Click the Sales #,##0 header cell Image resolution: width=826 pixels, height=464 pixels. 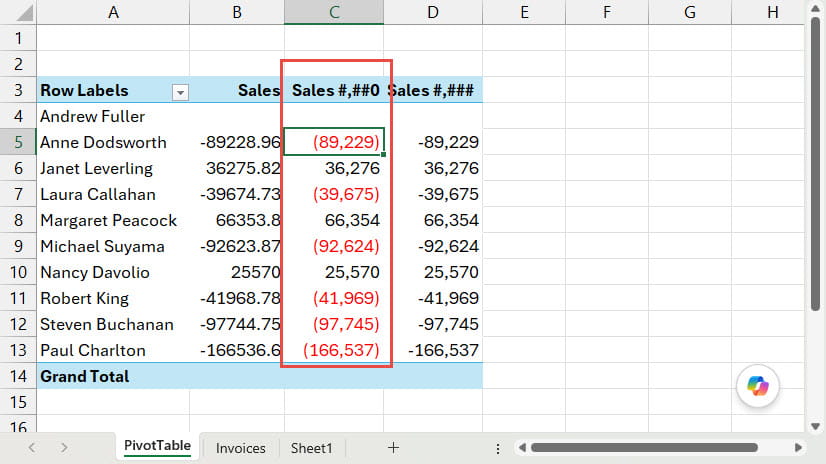tap(334, 90)
